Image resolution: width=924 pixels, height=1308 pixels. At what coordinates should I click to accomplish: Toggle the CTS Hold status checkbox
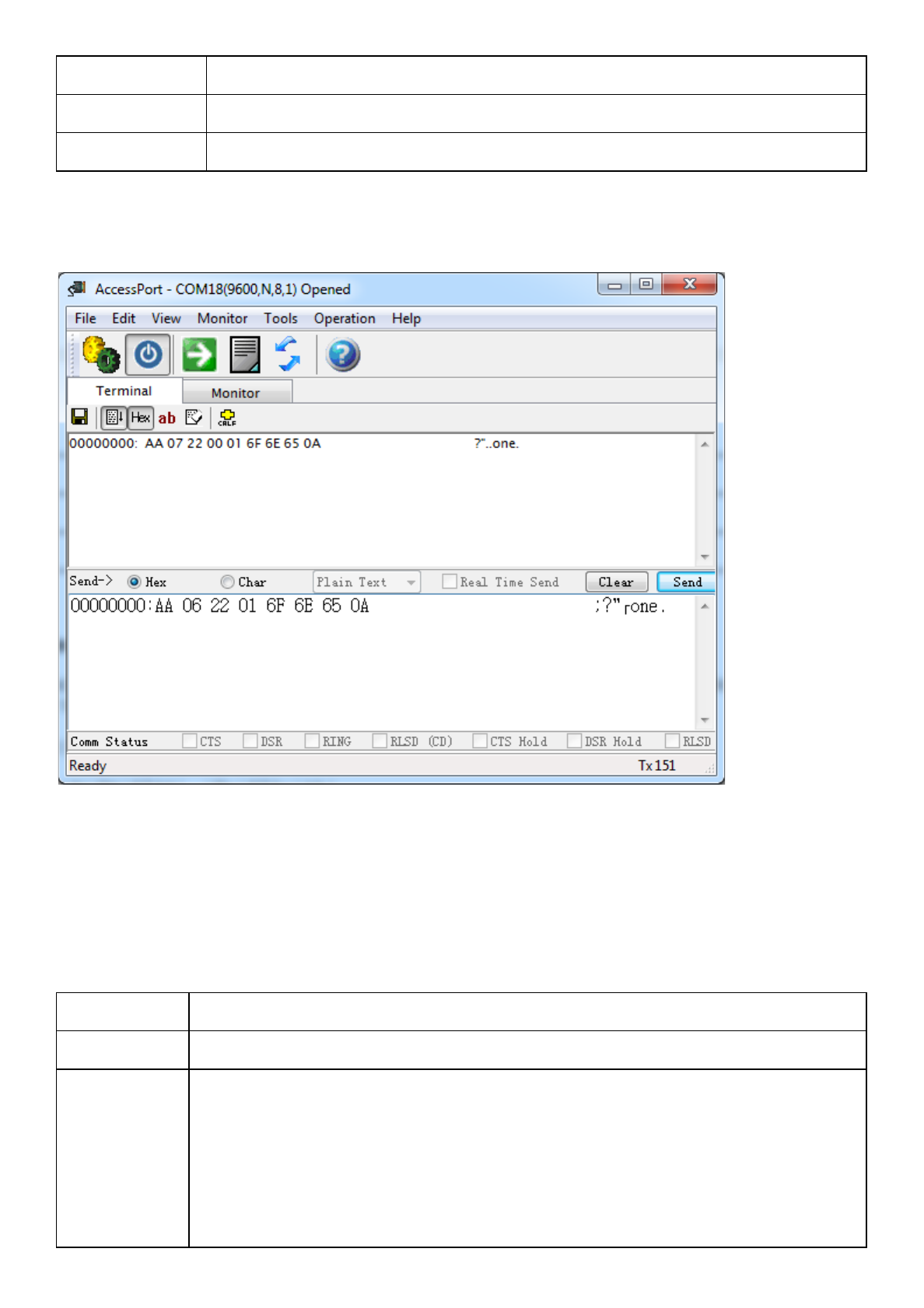(480, 741)
